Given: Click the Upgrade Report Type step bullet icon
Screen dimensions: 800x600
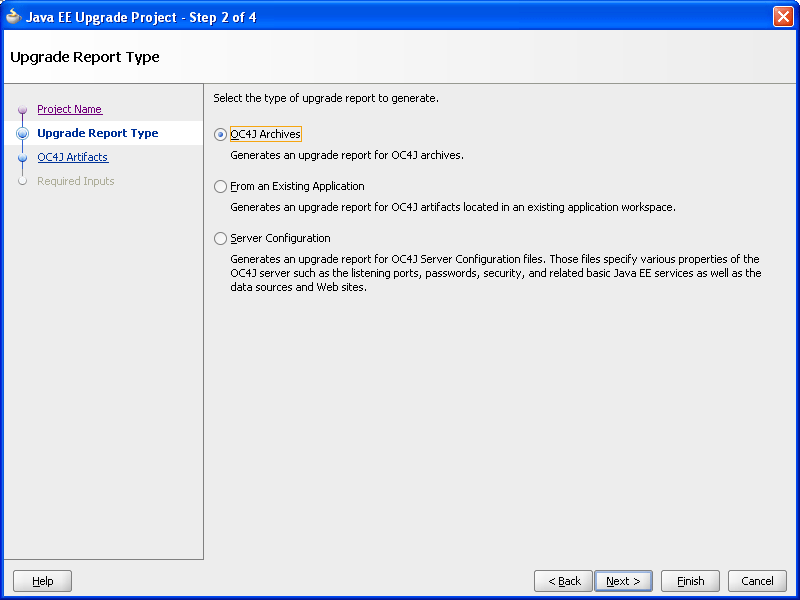Looking at the screenshot, I should tap(22, 133).
